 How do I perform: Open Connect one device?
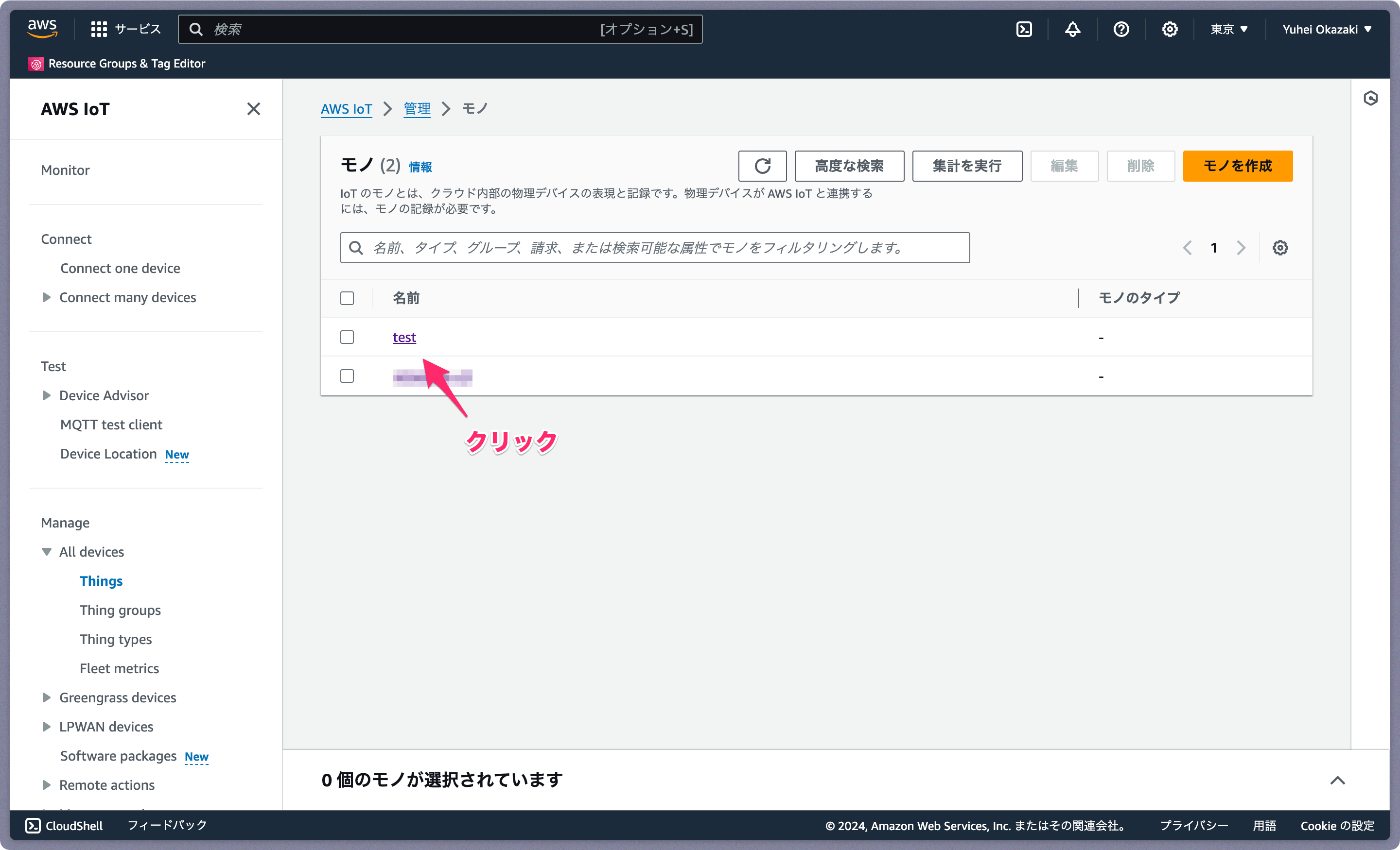pyautogui.click(x=120, y=268)
